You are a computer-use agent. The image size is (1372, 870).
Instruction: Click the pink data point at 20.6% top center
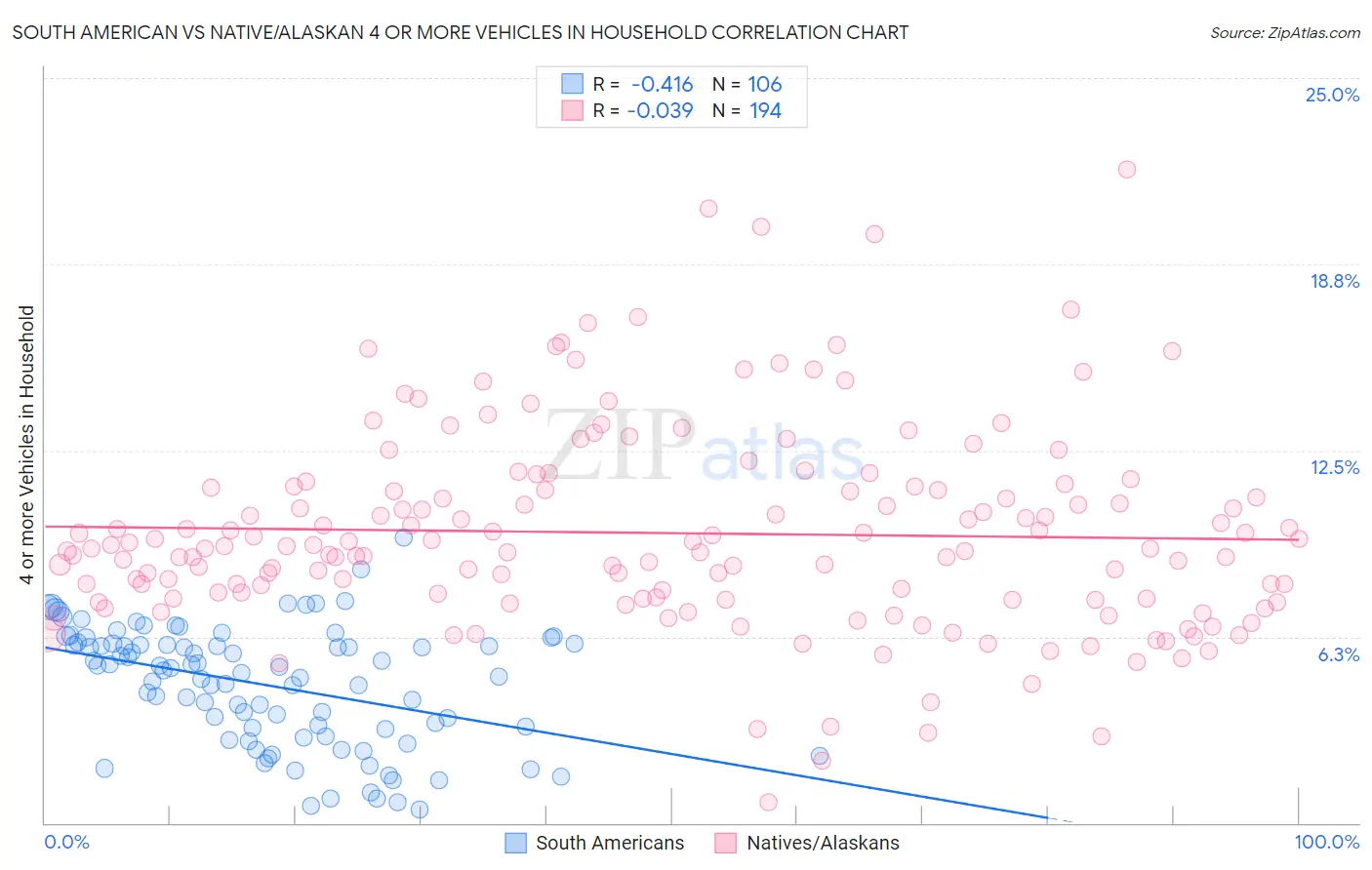pyautogui.click(x=708, y=208)
